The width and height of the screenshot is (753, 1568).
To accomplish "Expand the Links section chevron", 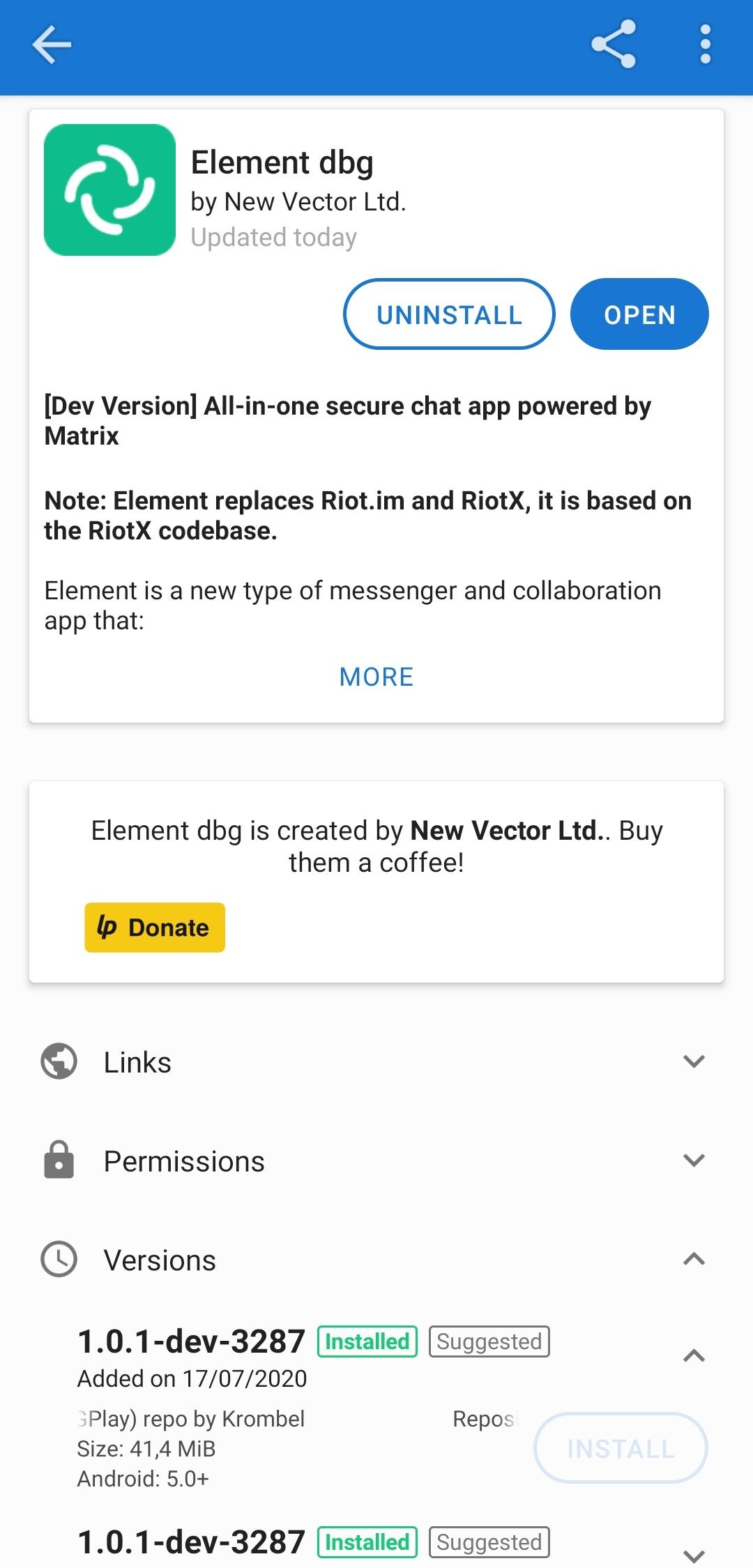I will (x=694, y=1061).
